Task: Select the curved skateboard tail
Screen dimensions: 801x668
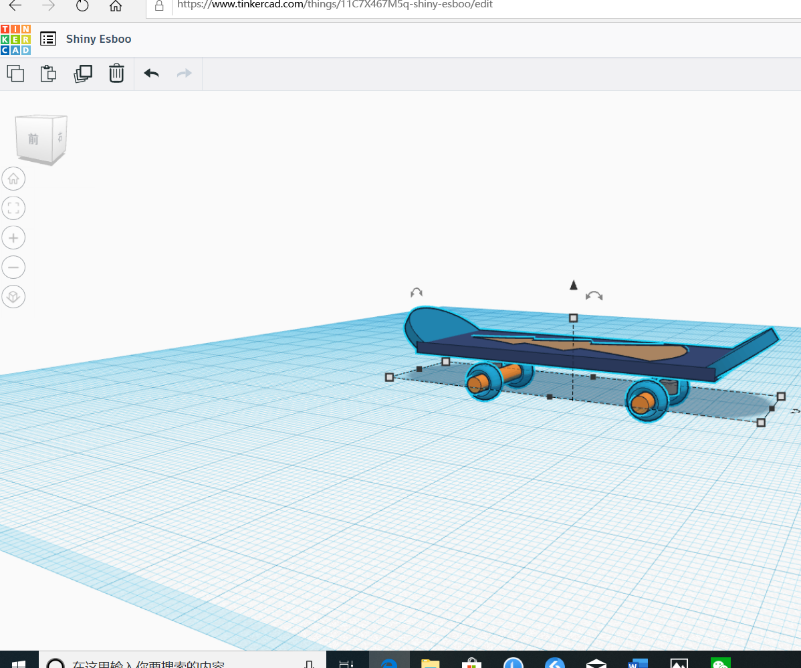Action: [437, 325]
